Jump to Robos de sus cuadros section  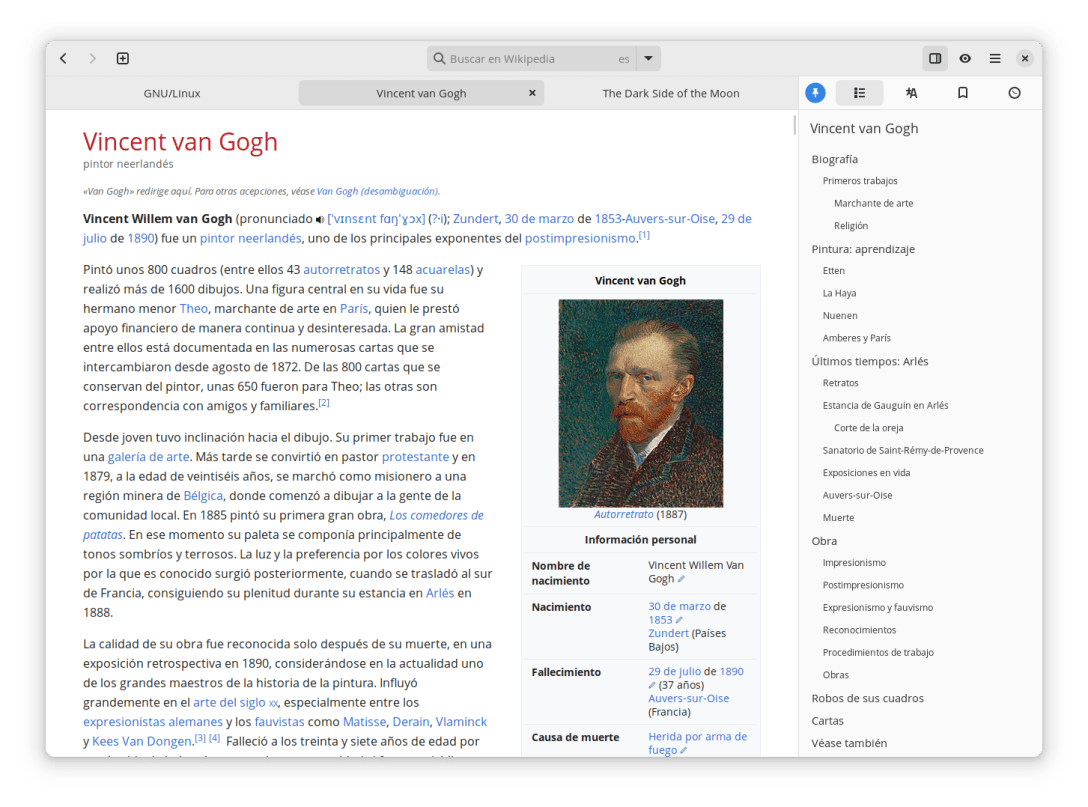tap(867, 698)
